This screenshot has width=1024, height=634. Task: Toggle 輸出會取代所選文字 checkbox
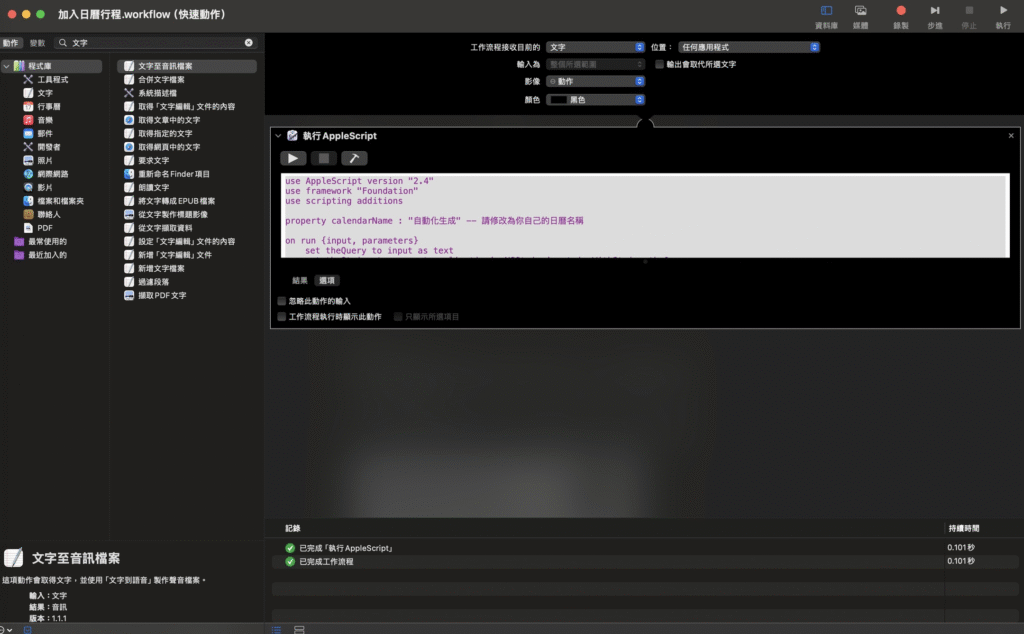tap(660, 64)
